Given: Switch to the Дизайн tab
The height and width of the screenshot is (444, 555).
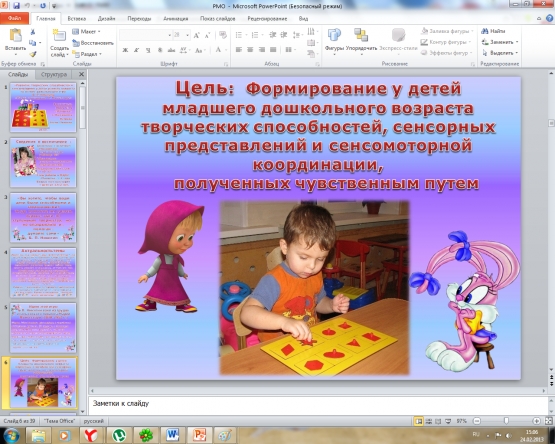Looking at the screenshot, I should (107, 19).
